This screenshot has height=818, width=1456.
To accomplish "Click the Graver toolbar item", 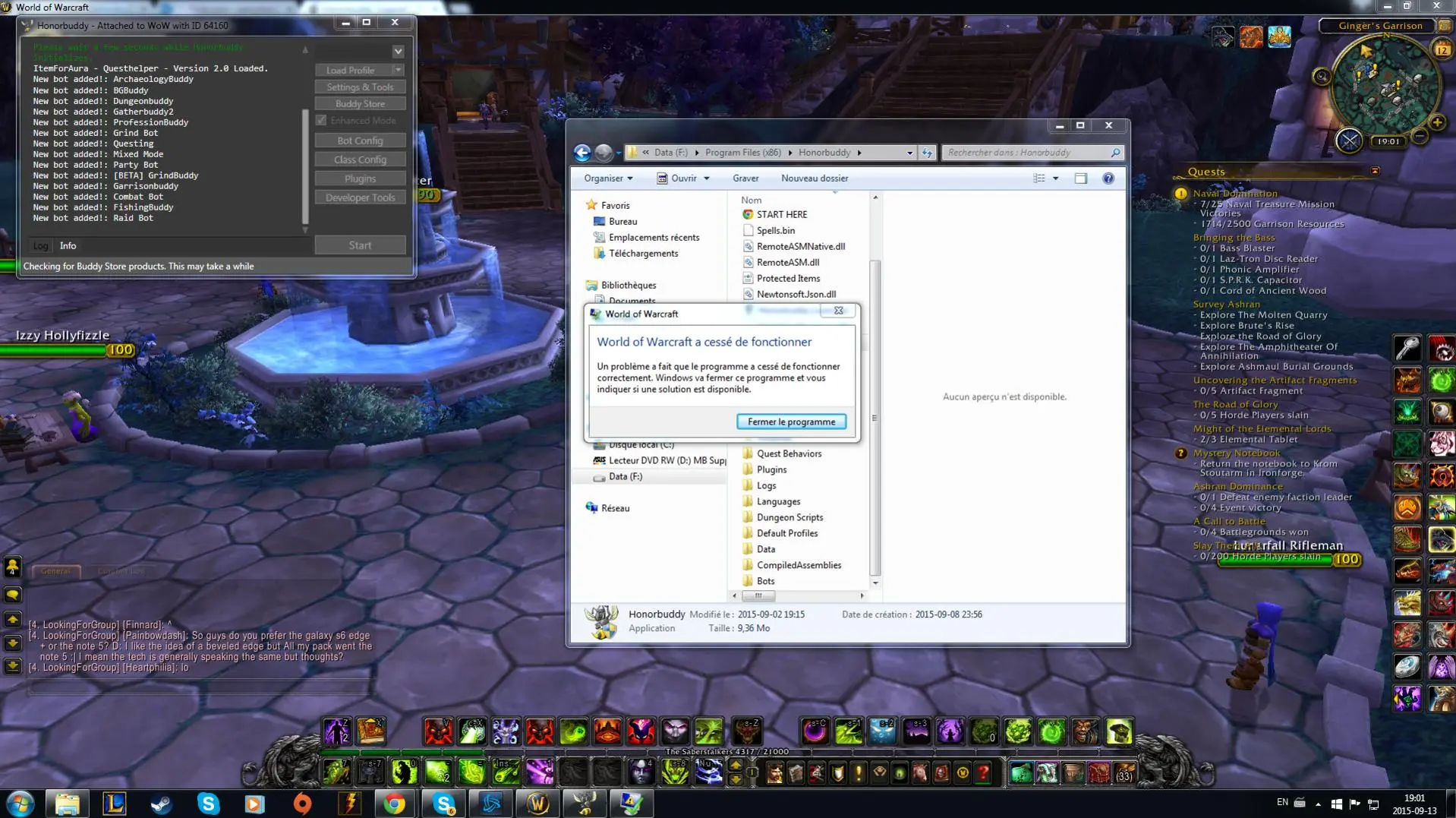I will pyautogui.click(x=745, y=178).
